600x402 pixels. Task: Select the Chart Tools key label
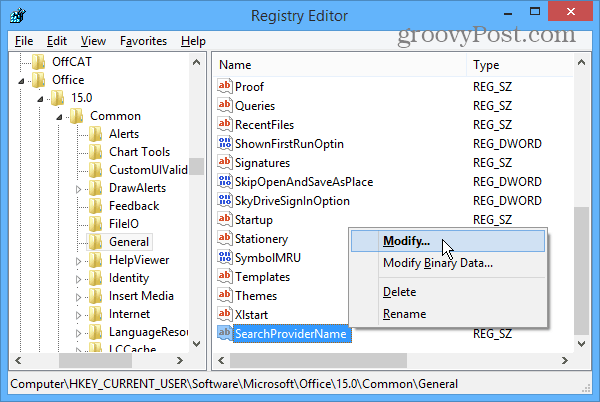(139, 152)
